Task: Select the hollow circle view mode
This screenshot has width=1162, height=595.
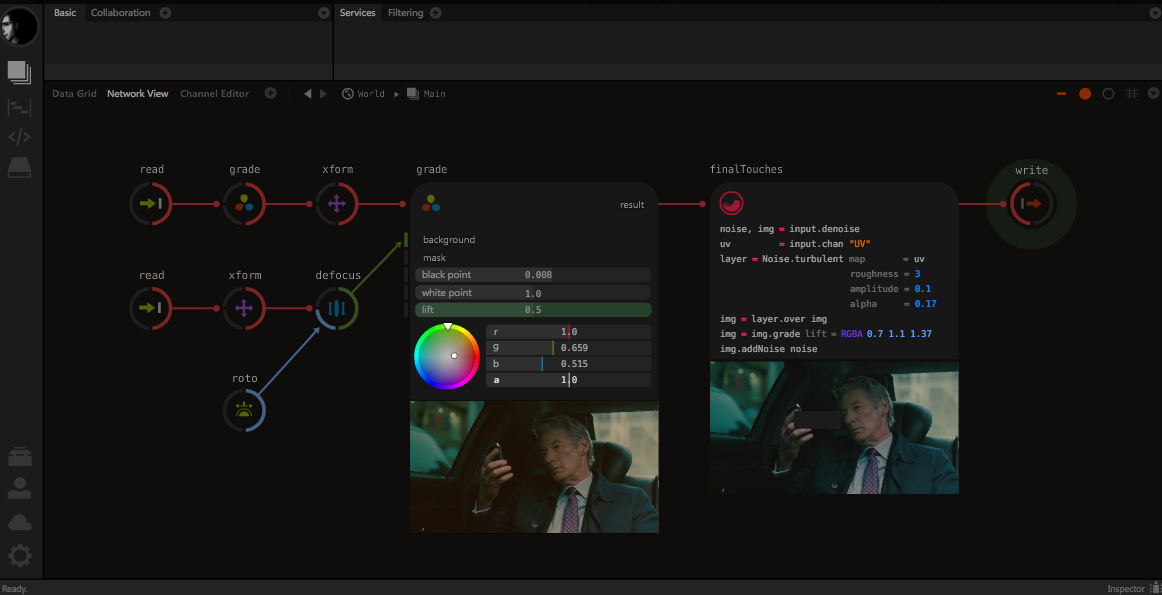Action: click(1109, 94)
